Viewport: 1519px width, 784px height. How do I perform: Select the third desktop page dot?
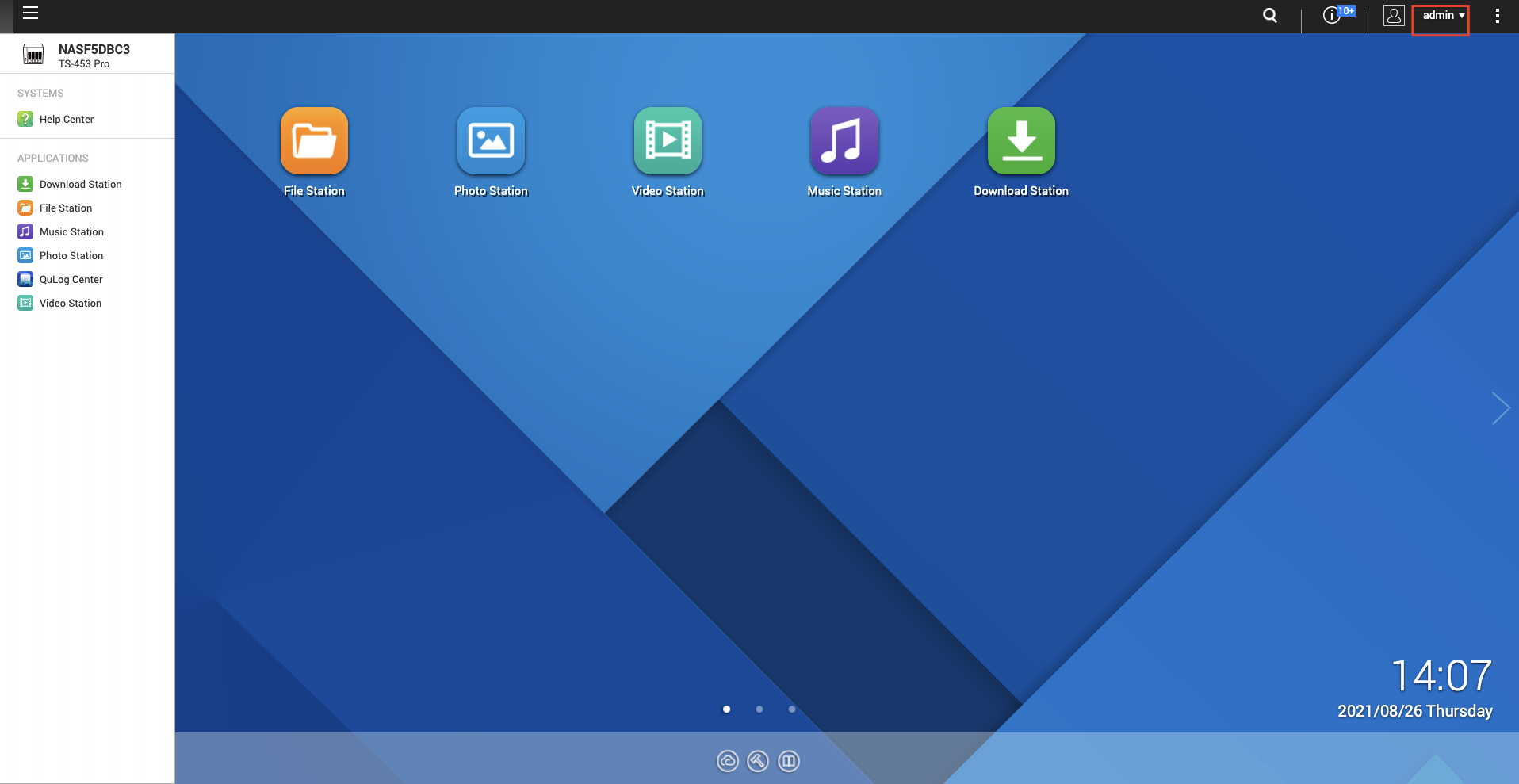tap(792, 709)
